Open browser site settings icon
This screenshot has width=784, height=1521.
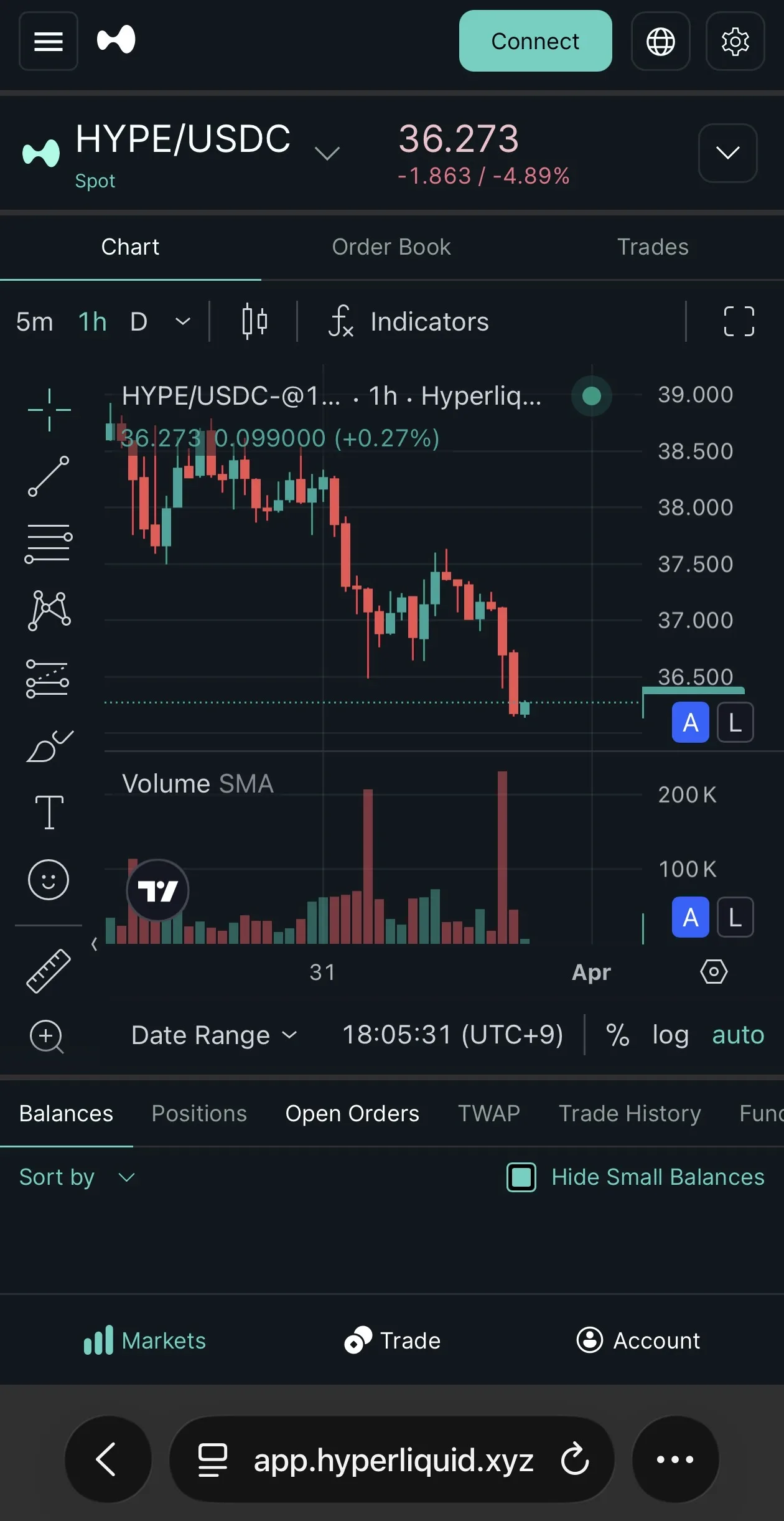213,1459
